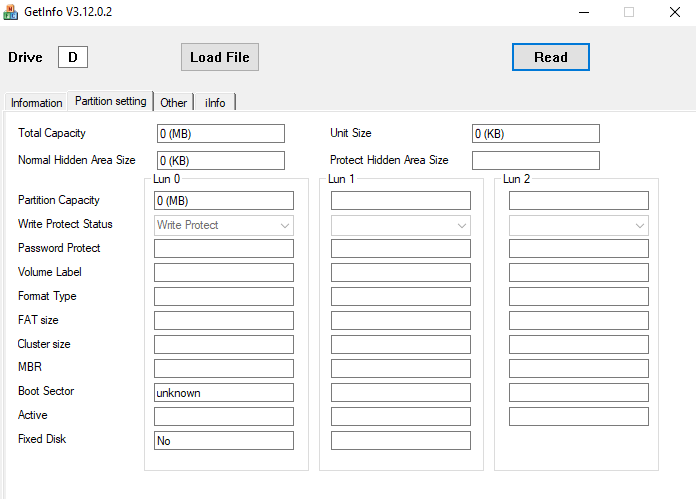Click the Boot Sector label
Viewport: 696px width, 499px height.
pos(46,391)
